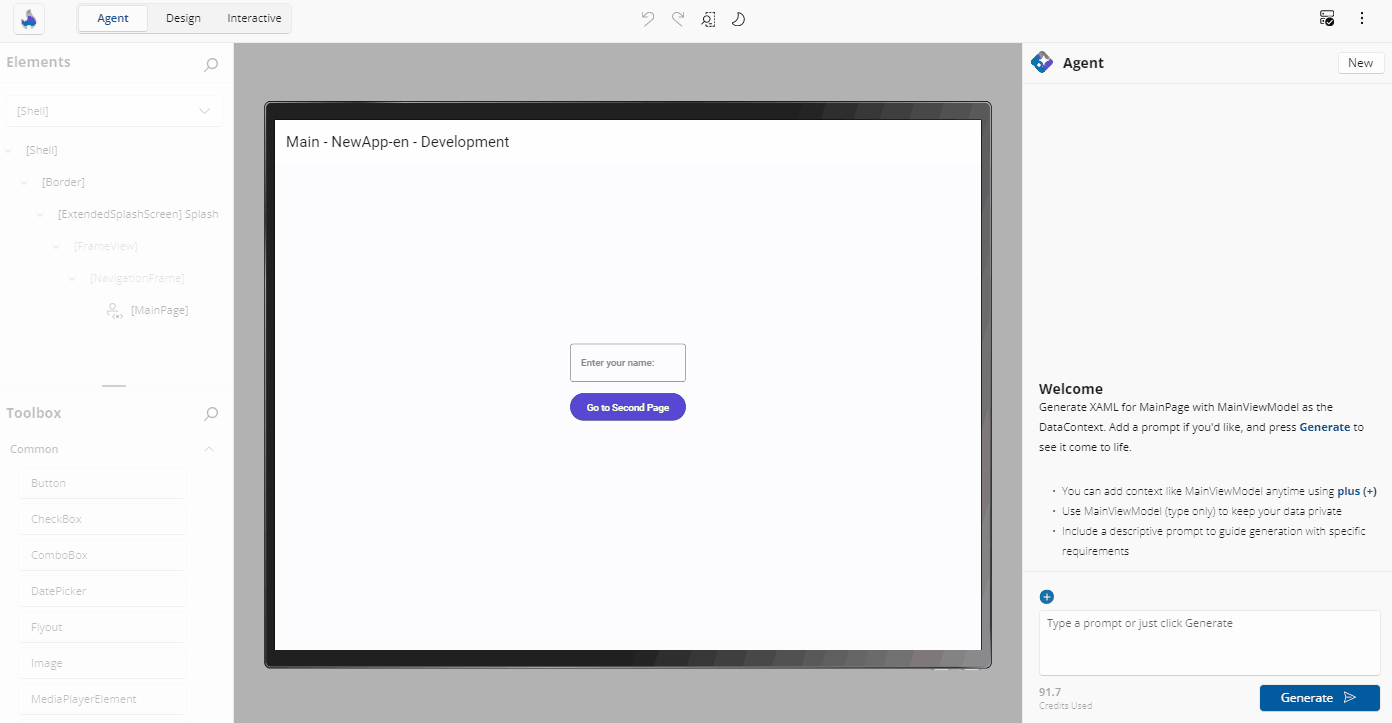1392x723 pixels.
Task: Click the plus icon to add context
Action: coord(1046,596)
